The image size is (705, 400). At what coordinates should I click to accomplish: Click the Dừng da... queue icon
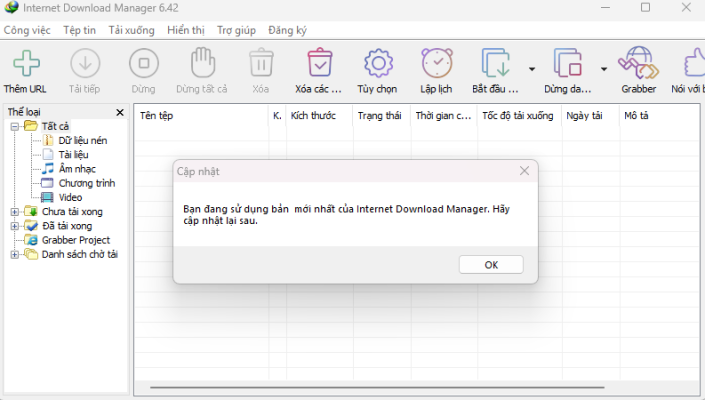point(567,63)
